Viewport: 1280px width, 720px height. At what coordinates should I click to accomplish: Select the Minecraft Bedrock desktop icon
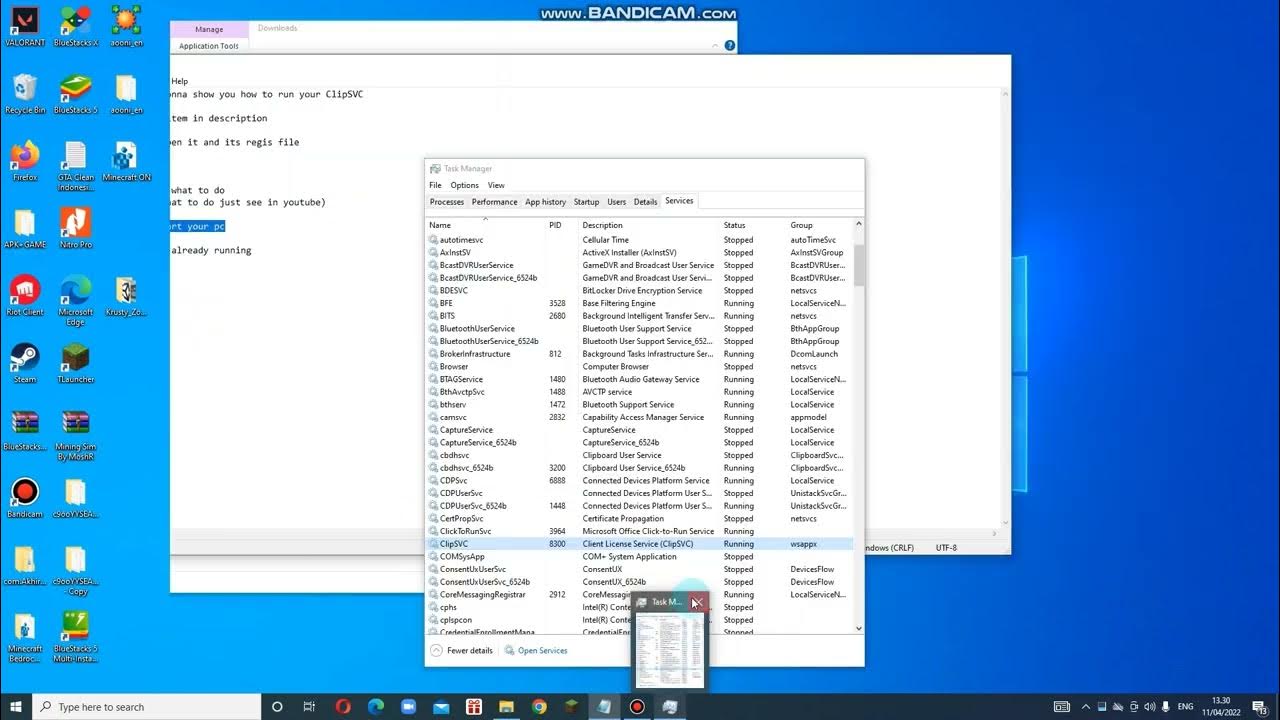pyautogui.click(x=24, y=638)
